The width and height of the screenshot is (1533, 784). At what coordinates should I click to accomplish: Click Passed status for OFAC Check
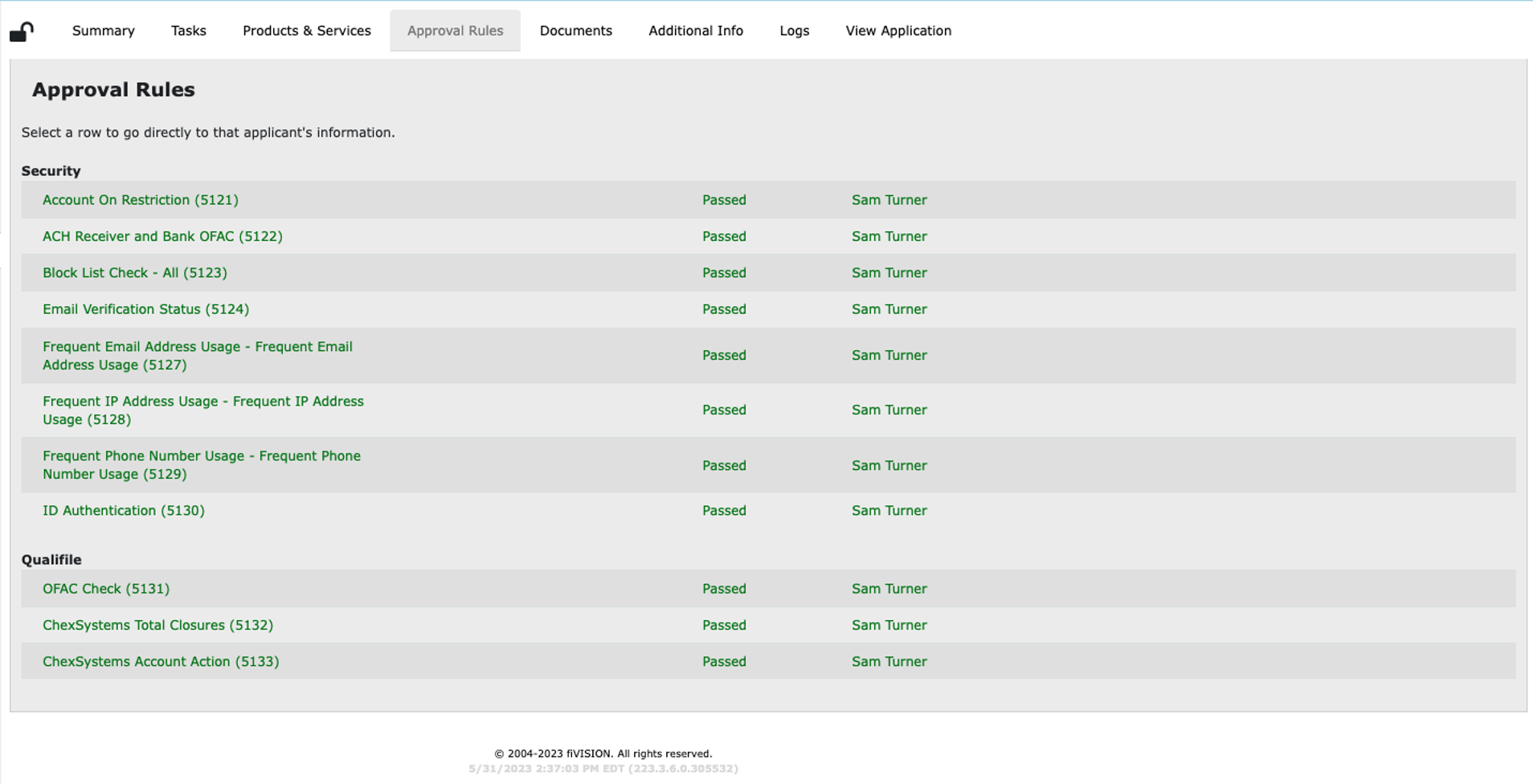724,589
